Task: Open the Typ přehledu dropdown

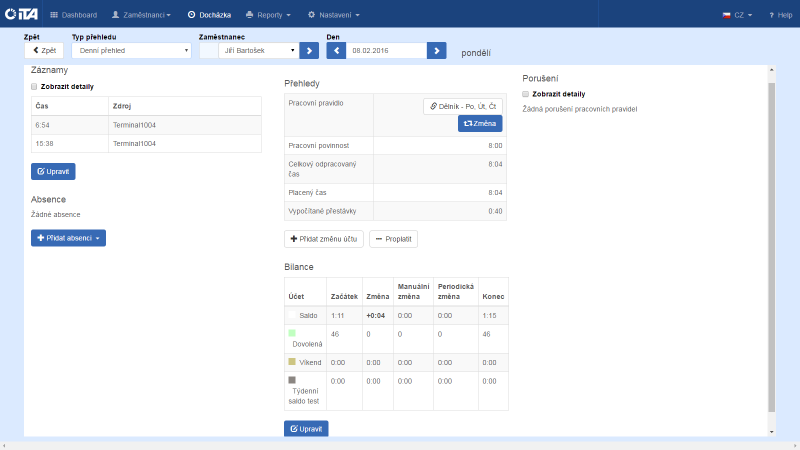Action: pyautogui.click(x=131, y=50)
